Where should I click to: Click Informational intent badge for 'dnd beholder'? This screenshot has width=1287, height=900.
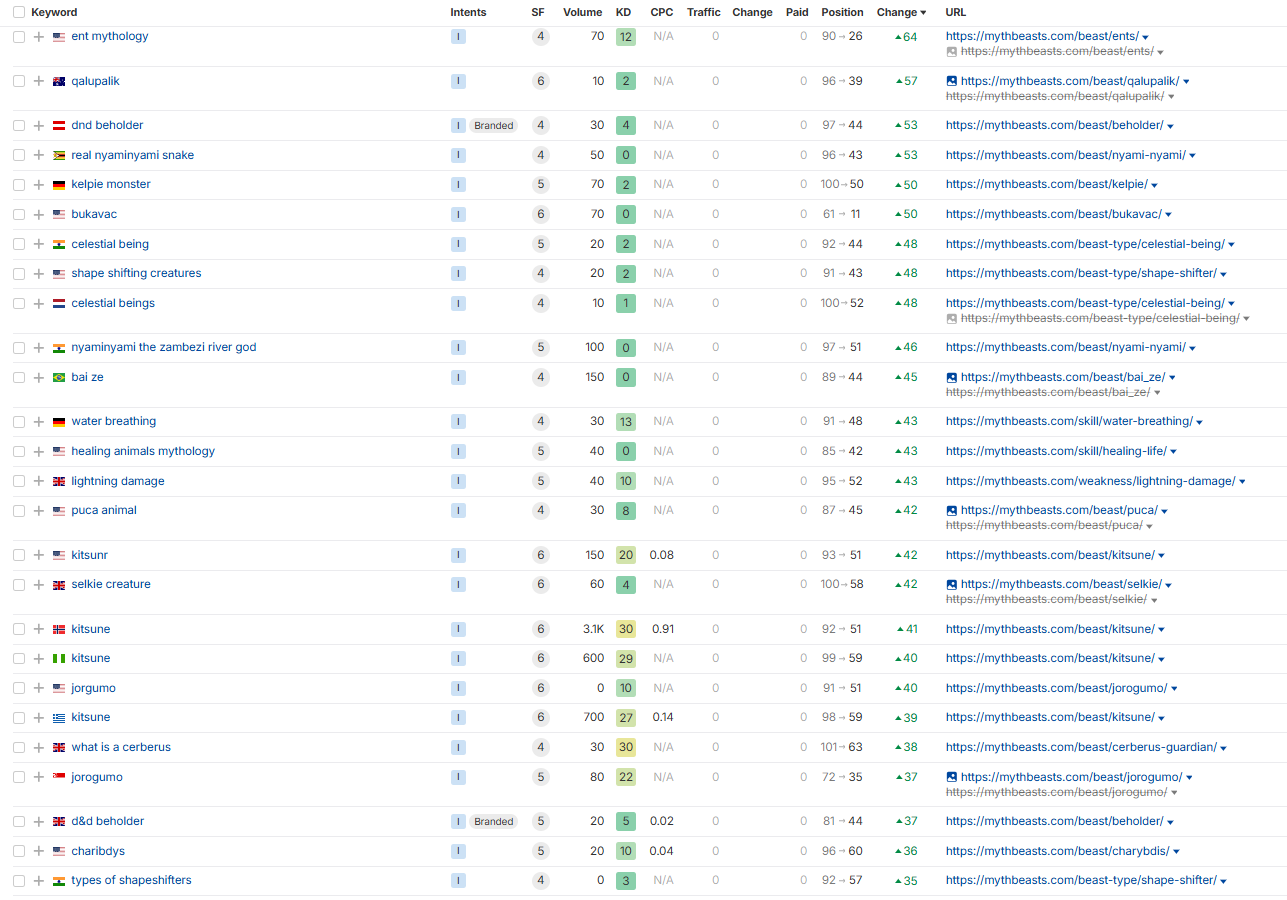tap(458, 126)
